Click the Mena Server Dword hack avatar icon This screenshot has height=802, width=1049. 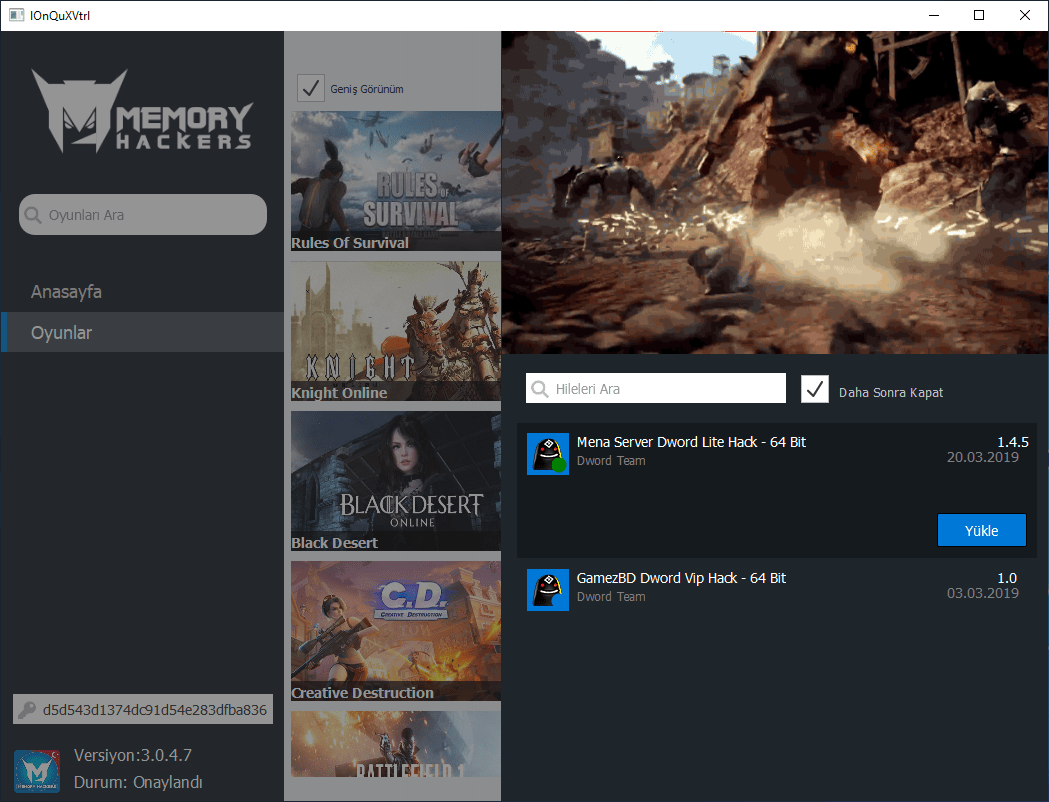click(548, 454)
